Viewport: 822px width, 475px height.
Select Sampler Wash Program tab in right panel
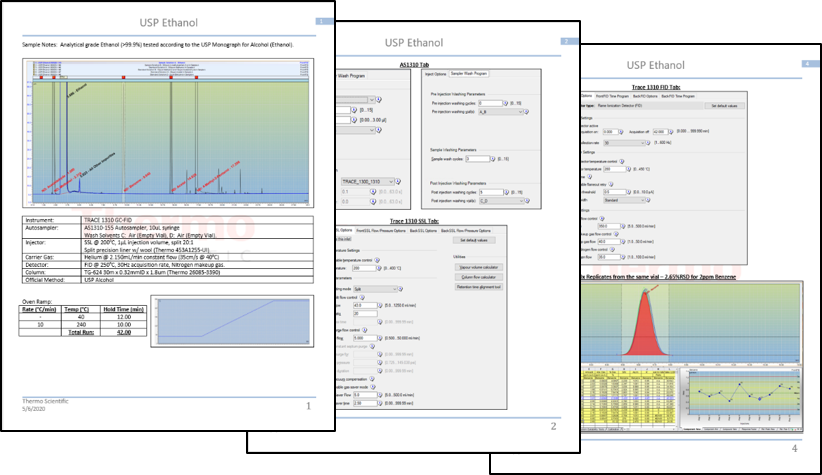tap(469, 73)
